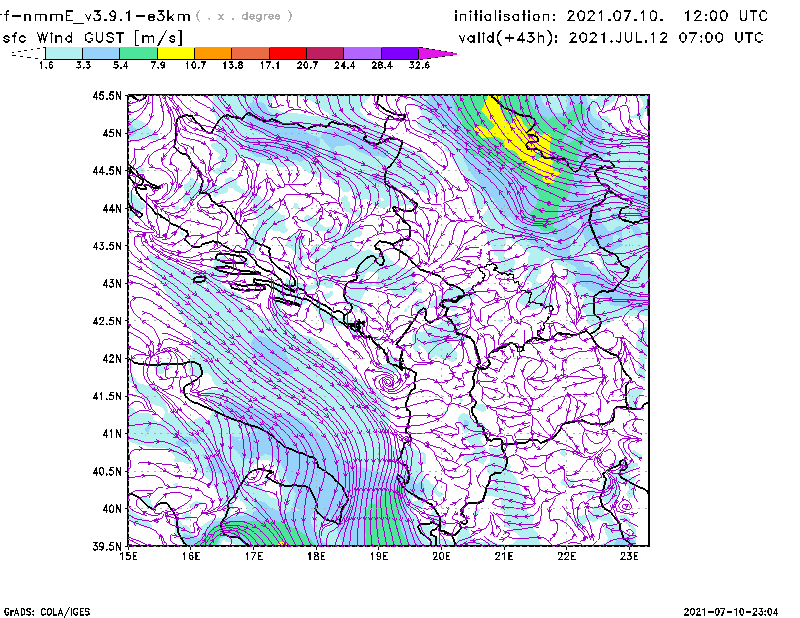Click the green 5.4–7.9 legend swatch
This screenshot has width=800, height=618.
tap(138, 53)
